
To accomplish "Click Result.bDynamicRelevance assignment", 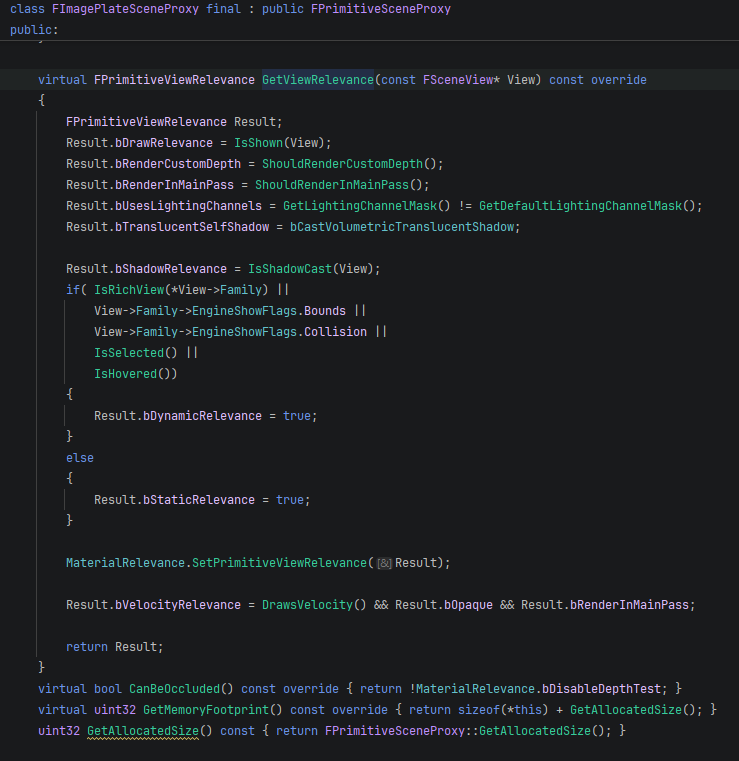I will (x=206, y=416).
